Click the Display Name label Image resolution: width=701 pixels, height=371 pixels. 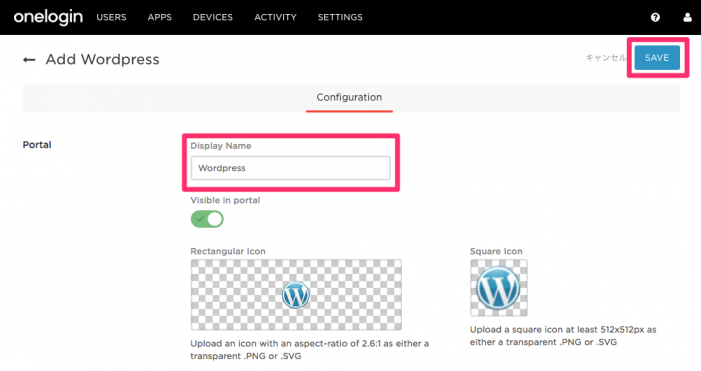221,146
